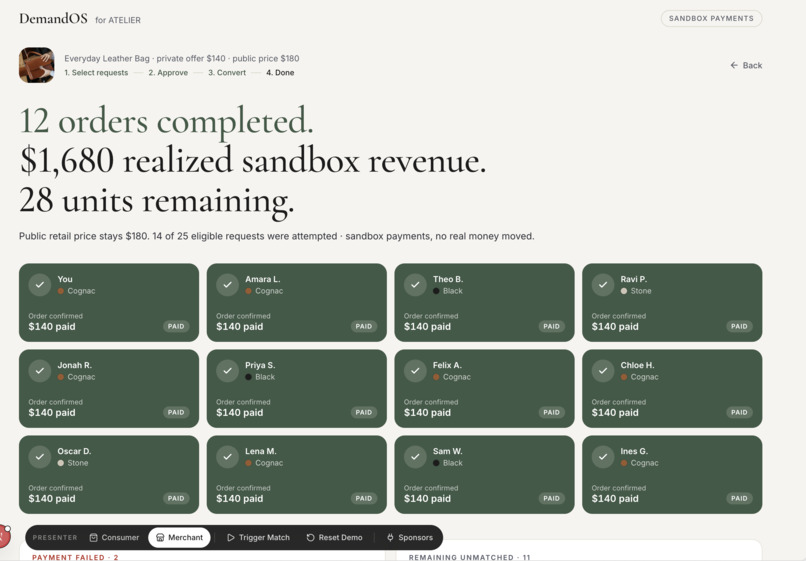Viewport: 806px width, 561px height.
Task: Click the 'PAYMENT FAILED · 2' section heading
Action: tap(75, 557)
